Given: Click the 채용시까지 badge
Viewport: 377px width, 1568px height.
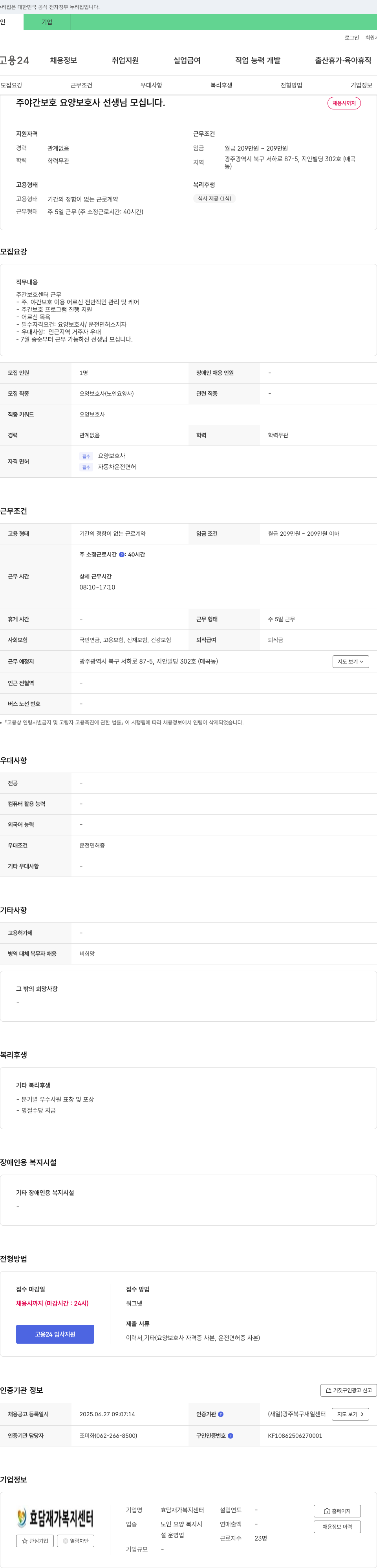Looking at the screenshot, I should click(344, 104).
